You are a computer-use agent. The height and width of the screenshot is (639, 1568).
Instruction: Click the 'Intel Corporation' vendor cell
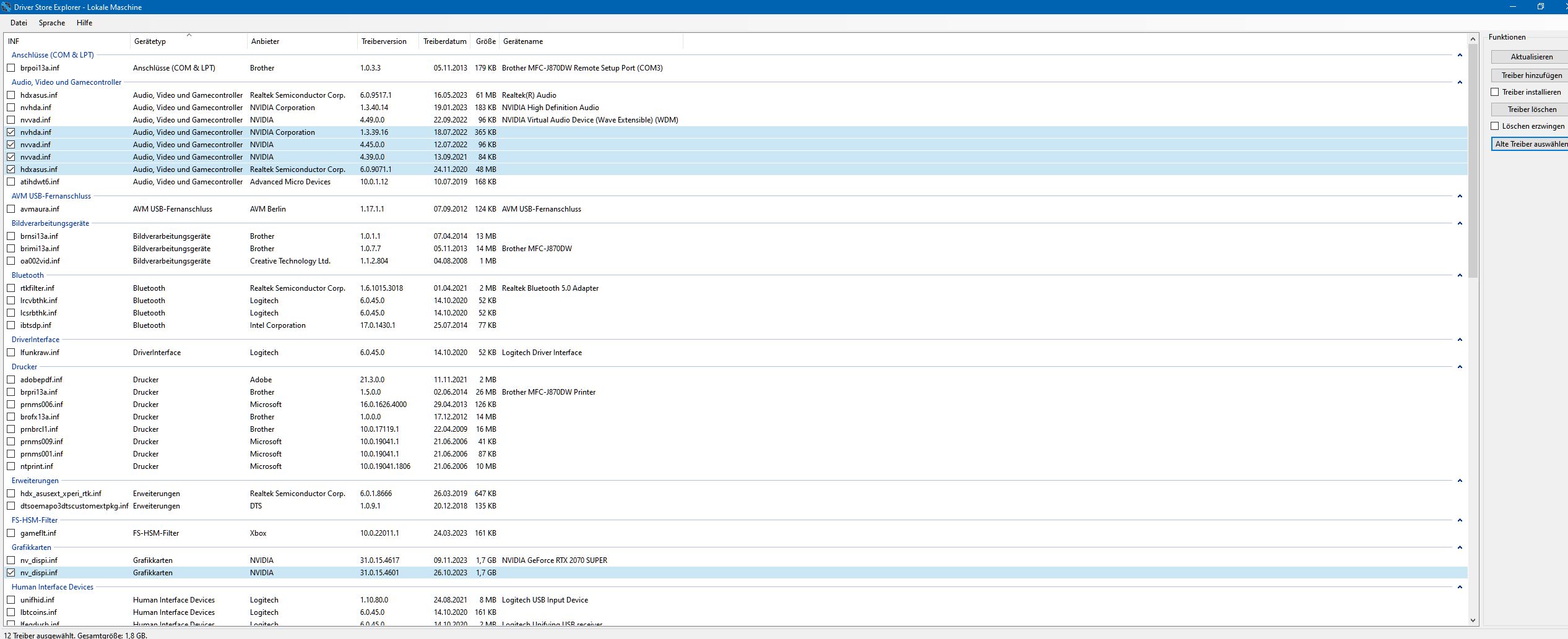(x=278, y=325)
